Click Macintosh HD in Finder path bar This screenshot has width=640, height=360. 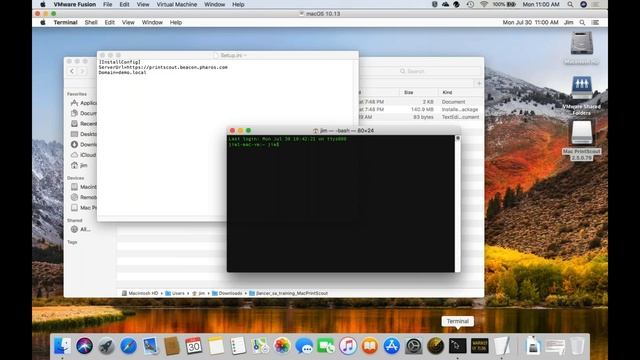tap(140, 293)
